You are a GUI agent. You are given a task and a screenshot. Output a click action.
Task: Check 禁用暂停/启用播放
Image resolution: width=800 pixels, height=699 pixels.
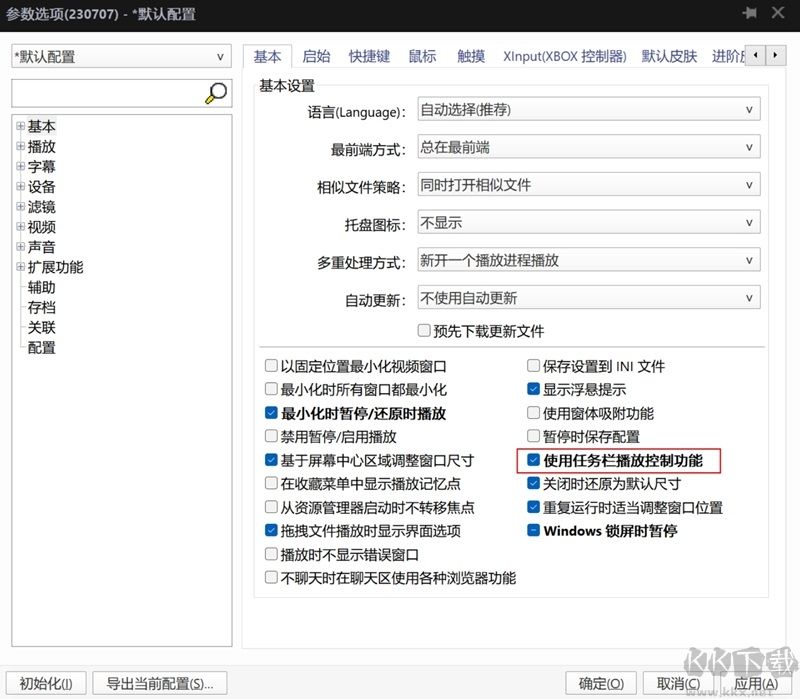coord(271,436)
